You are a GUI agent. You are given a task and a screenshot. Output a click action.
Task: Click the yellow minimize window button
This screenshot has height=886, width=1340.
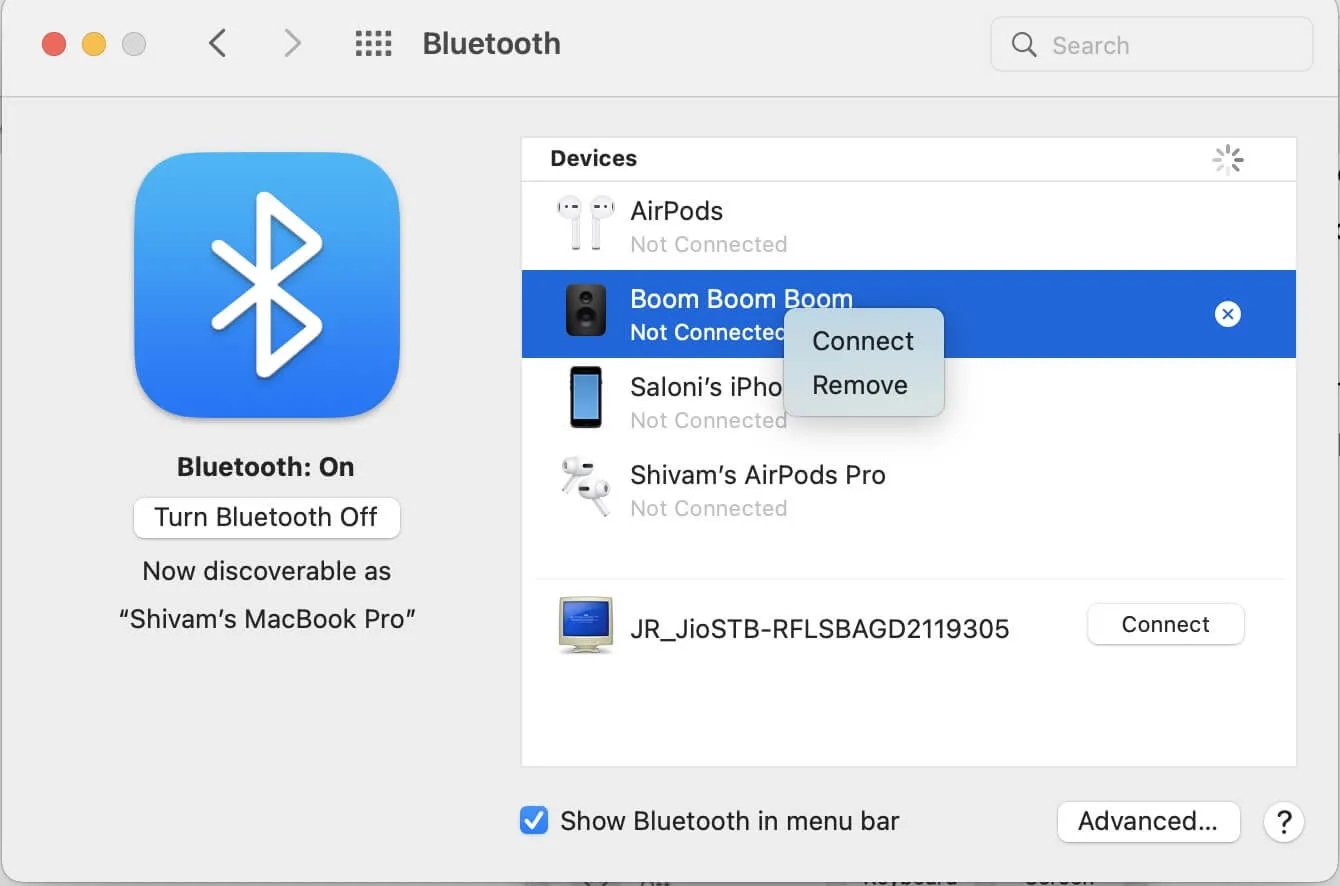click(93, 44)
